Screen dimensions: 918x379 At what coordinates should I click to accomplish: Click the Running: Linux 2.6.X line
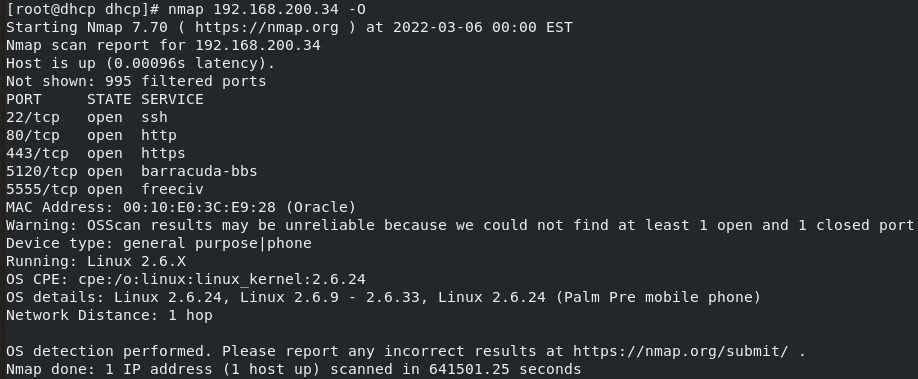[x=96, y=261]
